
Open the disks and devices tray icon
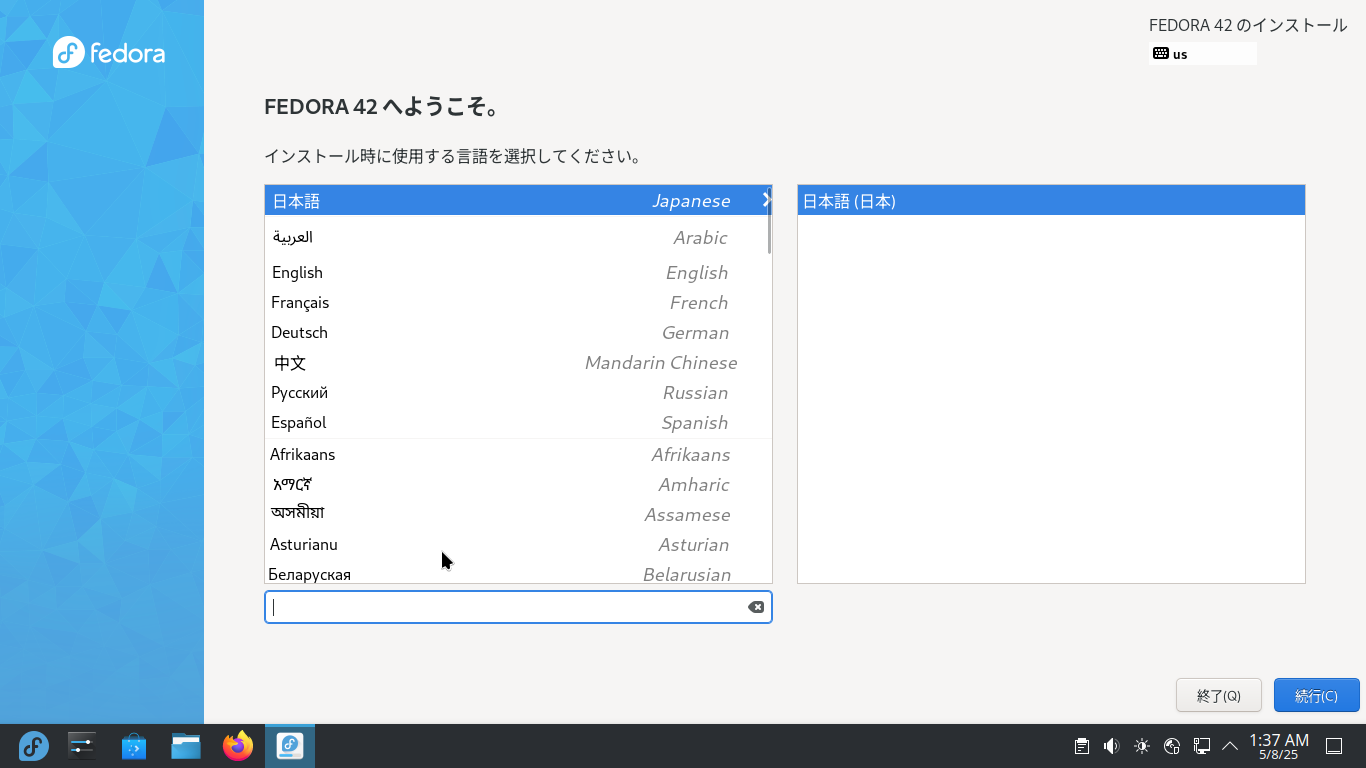point(1173,746)
